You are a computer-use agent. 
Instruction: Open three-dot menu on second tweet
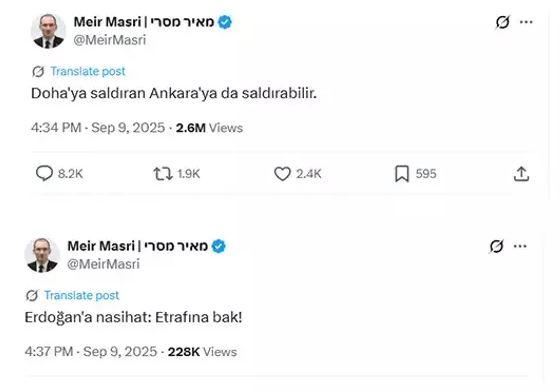pyautogui.click(x=520, y=246)
